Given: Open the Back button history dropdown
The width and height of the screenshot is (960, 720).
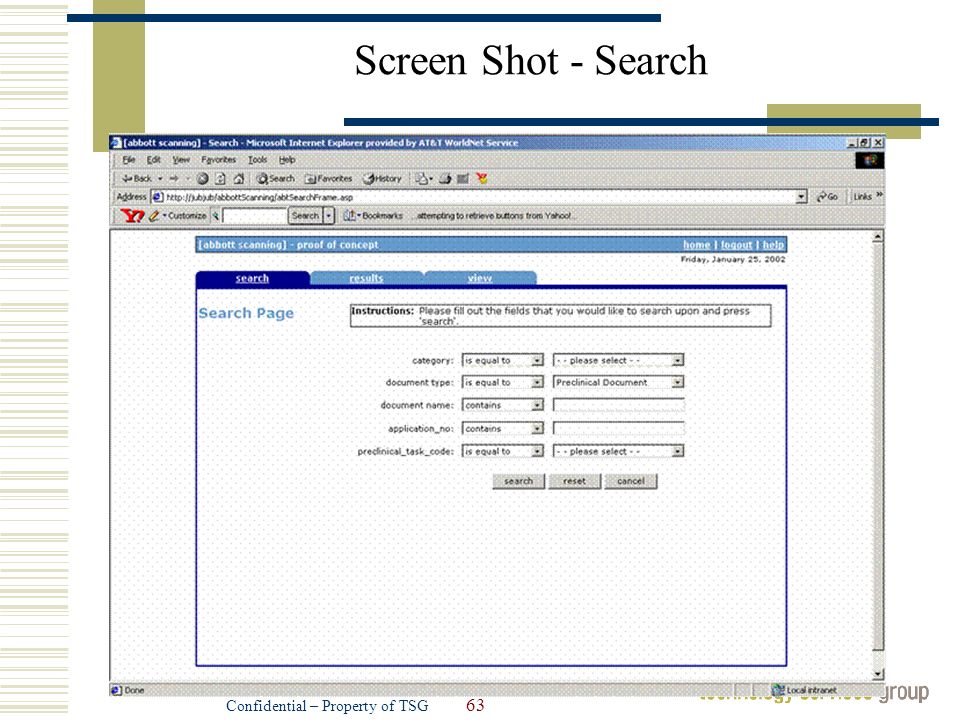Looking at the screenshot, I should click(160, 179).
